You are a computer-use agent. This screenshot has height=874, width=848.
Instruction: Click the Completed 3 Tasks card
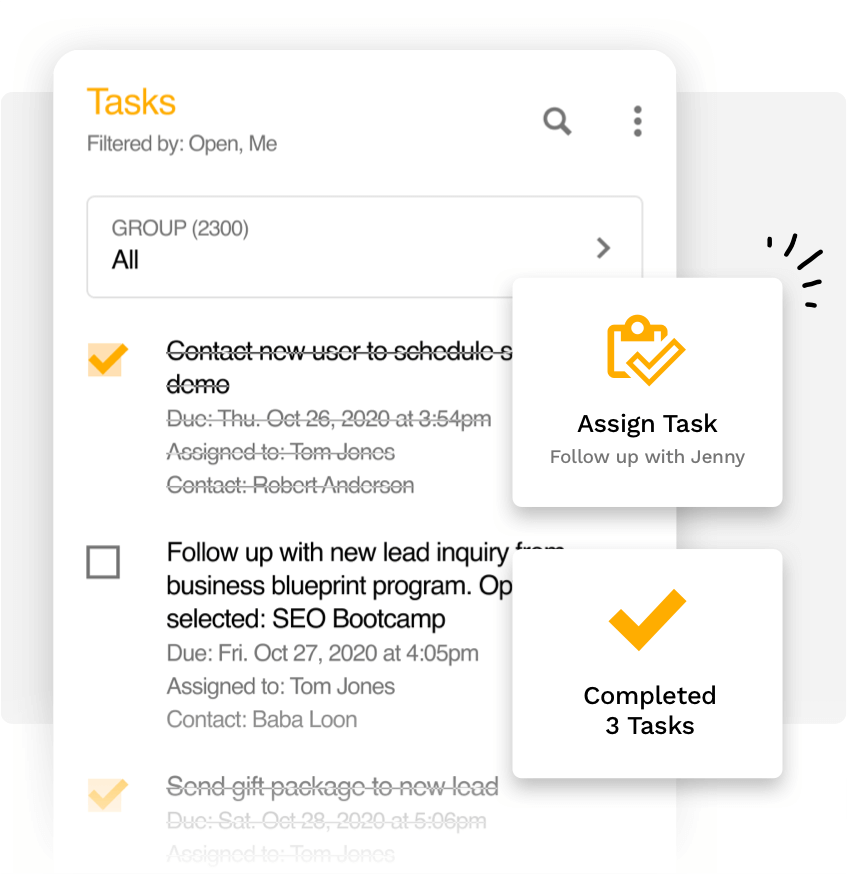pos(646,662)
